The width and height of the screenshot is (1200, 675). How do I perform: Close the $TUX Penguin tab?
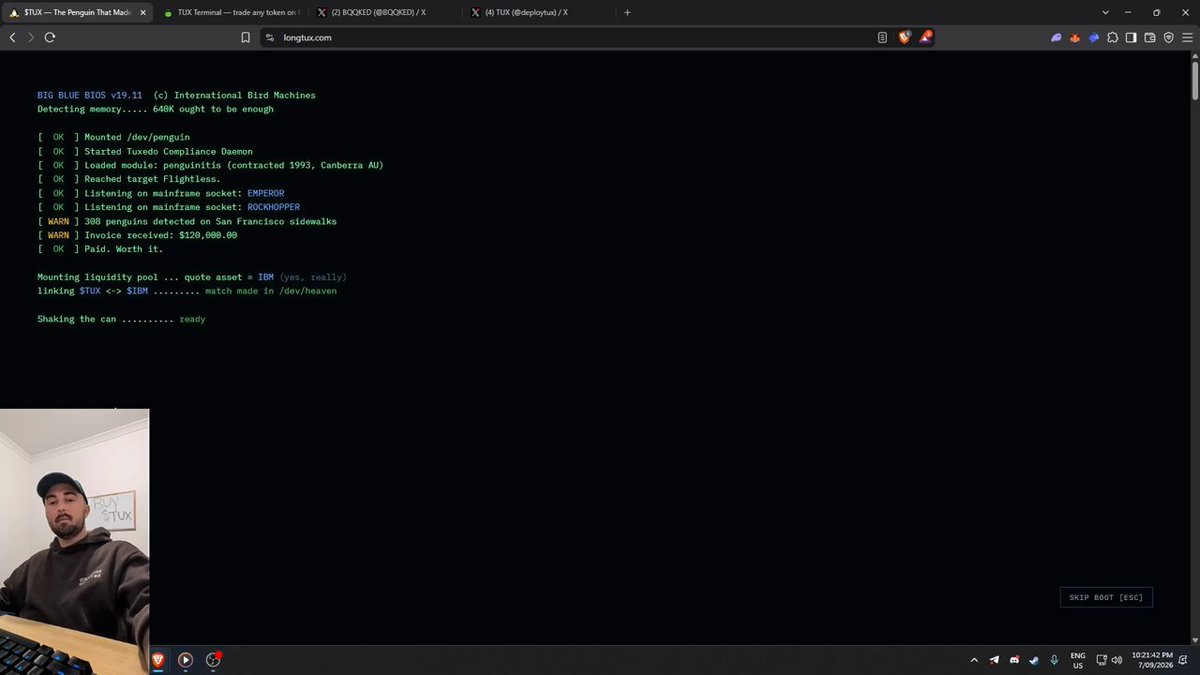[141, 12]
